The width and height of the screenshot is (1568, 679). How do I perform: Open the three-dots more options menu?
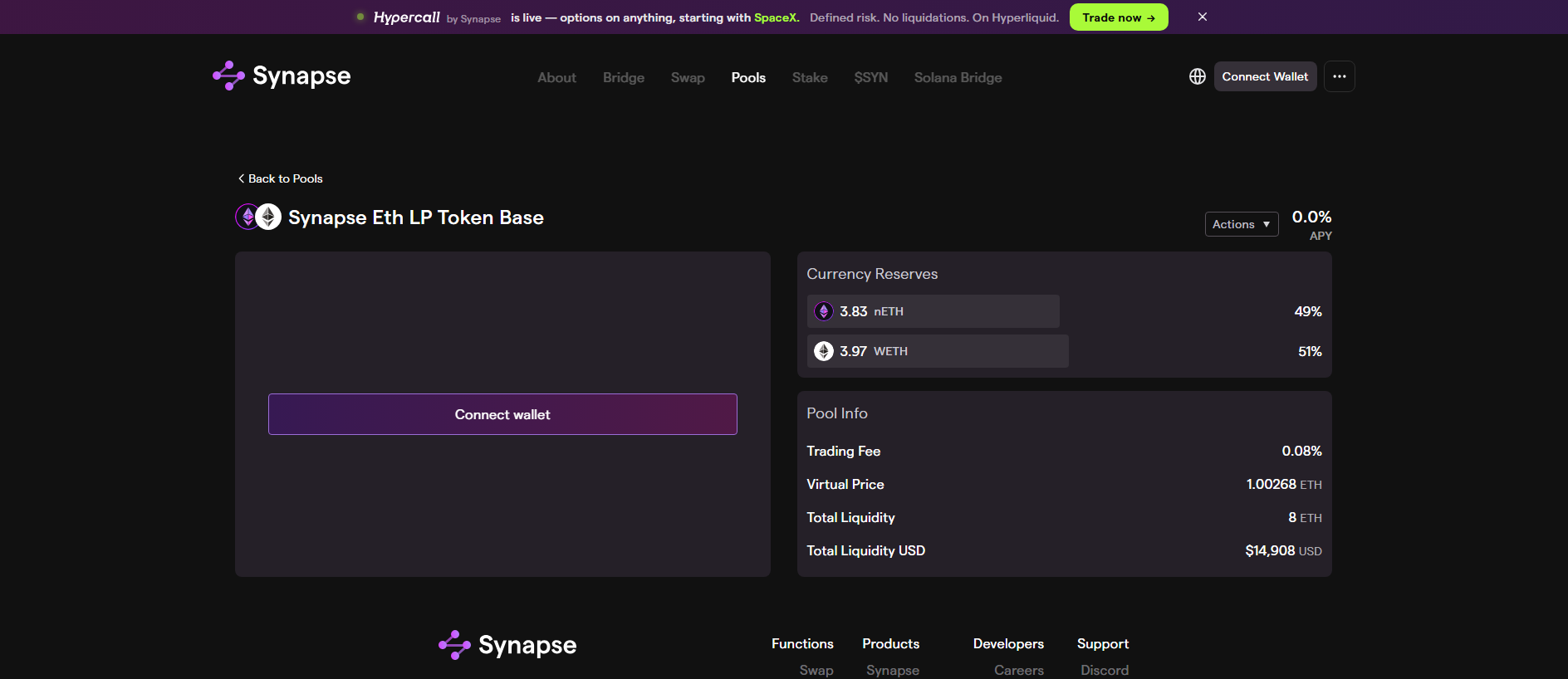tap(1339, 76)
